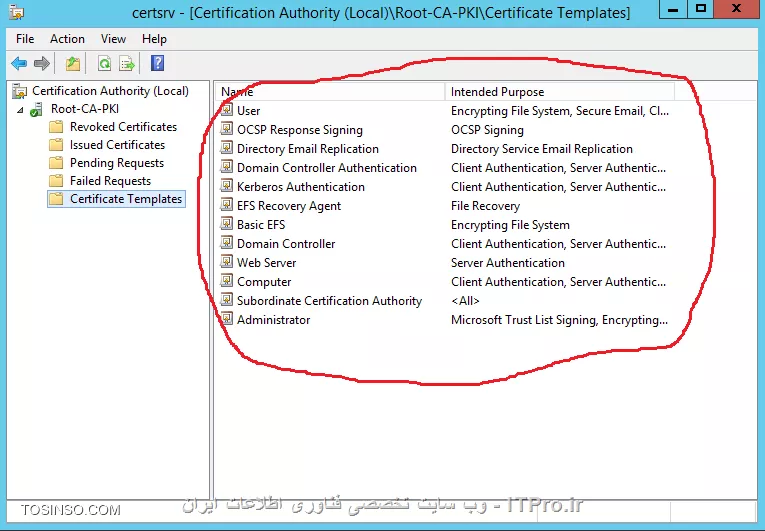Select the OCSP Response Signing template name

(x=300, y=130)
